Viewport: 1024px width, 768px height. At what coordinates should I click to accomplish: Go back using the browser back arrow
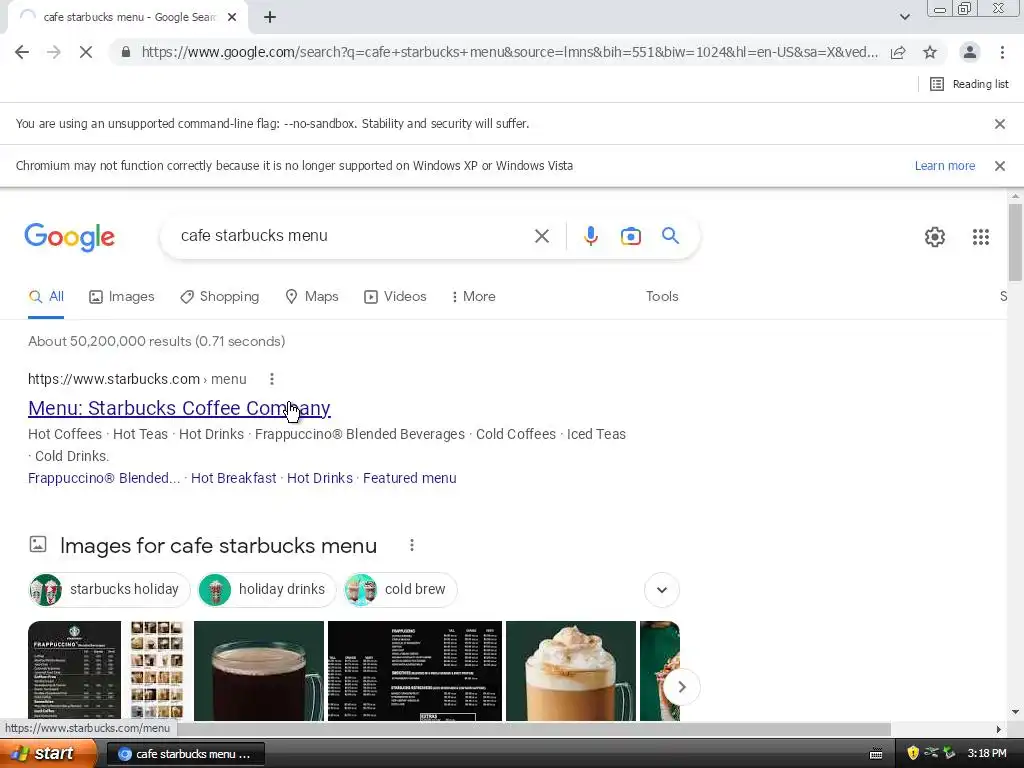pos(22,52)
